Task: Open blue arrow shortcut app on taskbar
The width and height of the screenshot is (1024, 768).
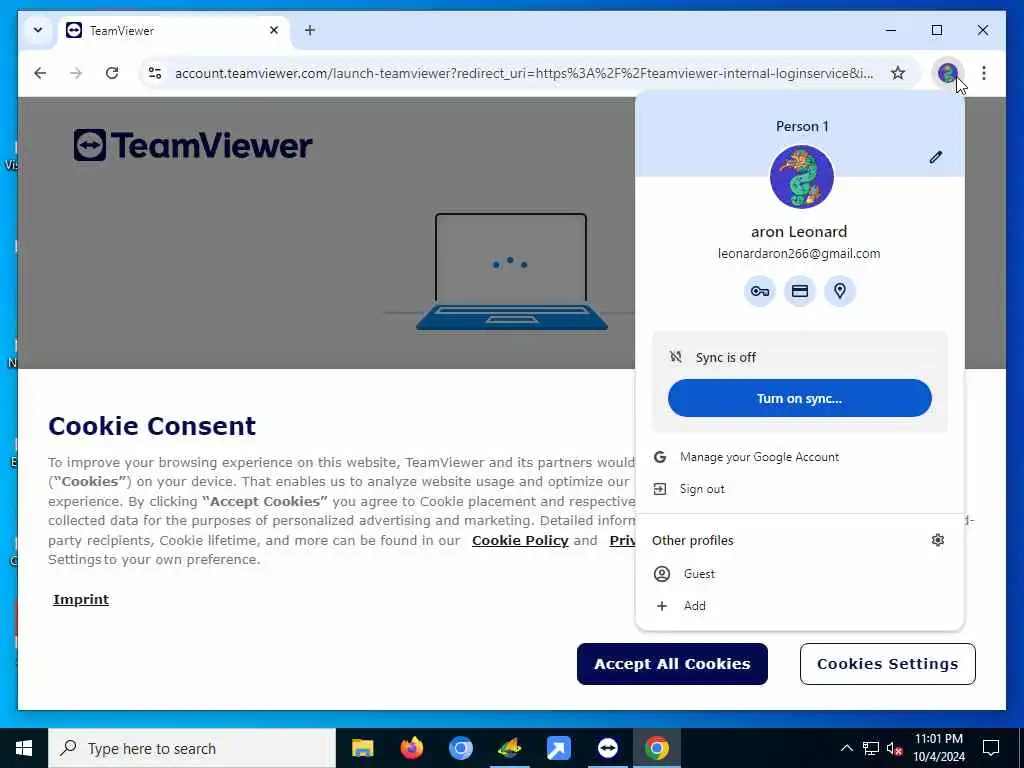Action: (558, 748)
